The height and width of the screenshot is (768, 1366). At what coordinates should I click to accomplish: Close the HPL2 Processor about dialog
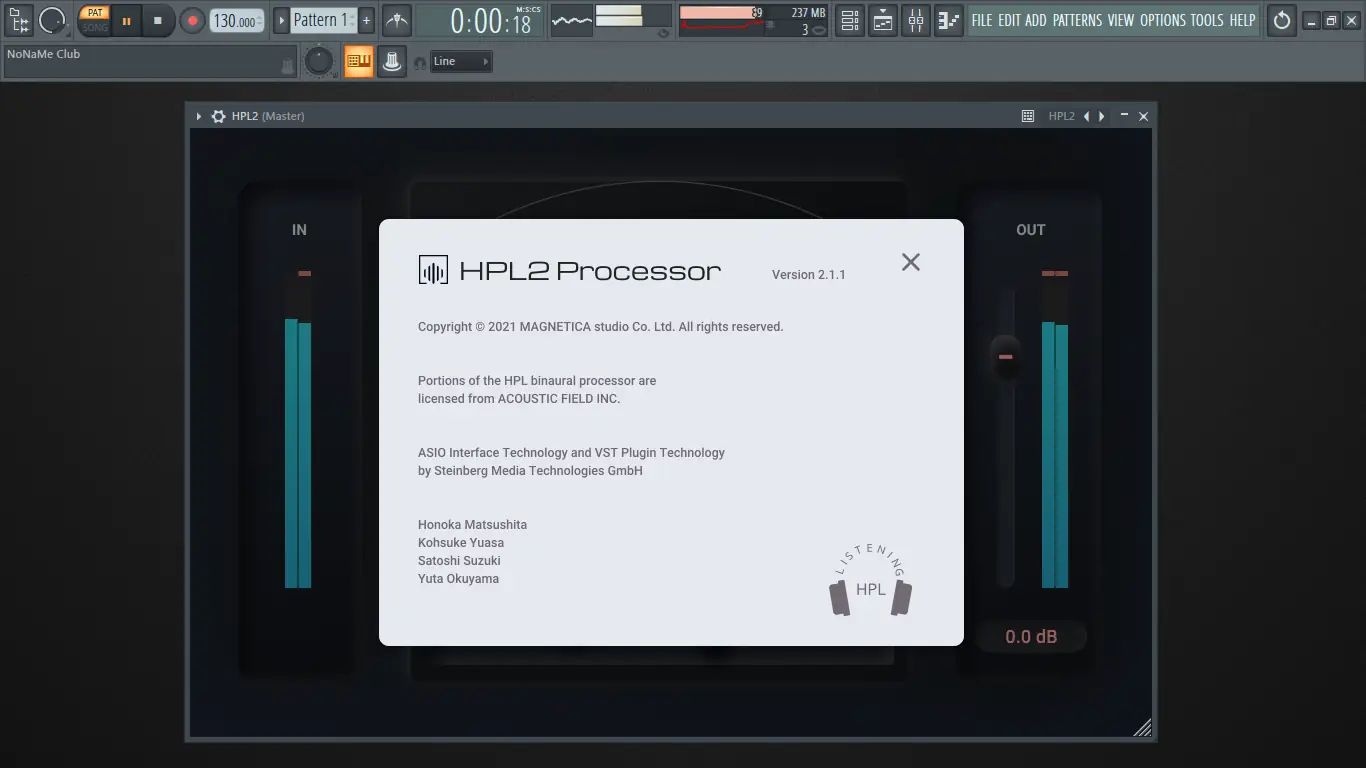coord(910,262)
